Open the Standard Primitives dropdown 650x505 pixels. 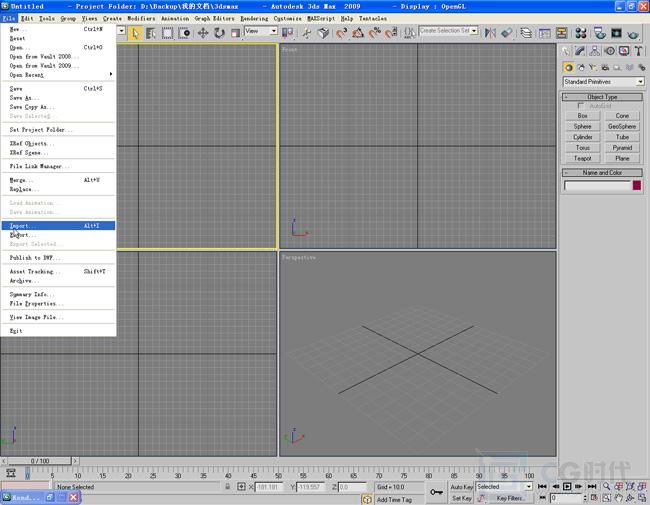point(603,82)
